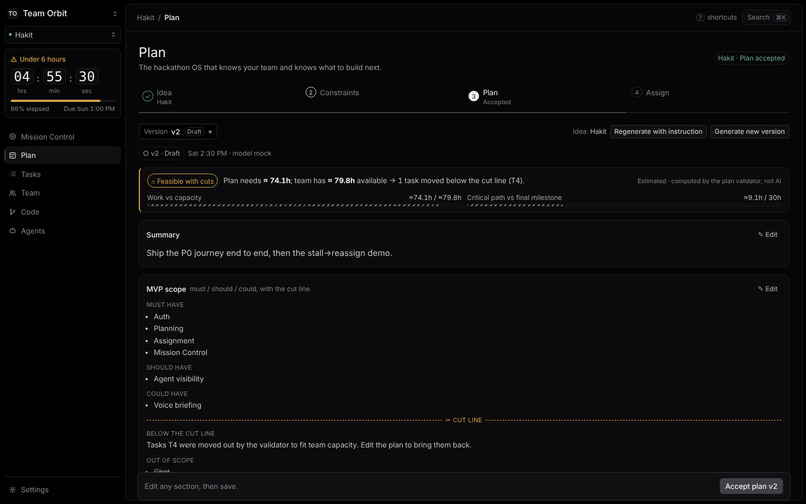The width and height of the screenshot is (806, 504).
Task: Click the Plan breadcrumb text
Action: [172, 17]
